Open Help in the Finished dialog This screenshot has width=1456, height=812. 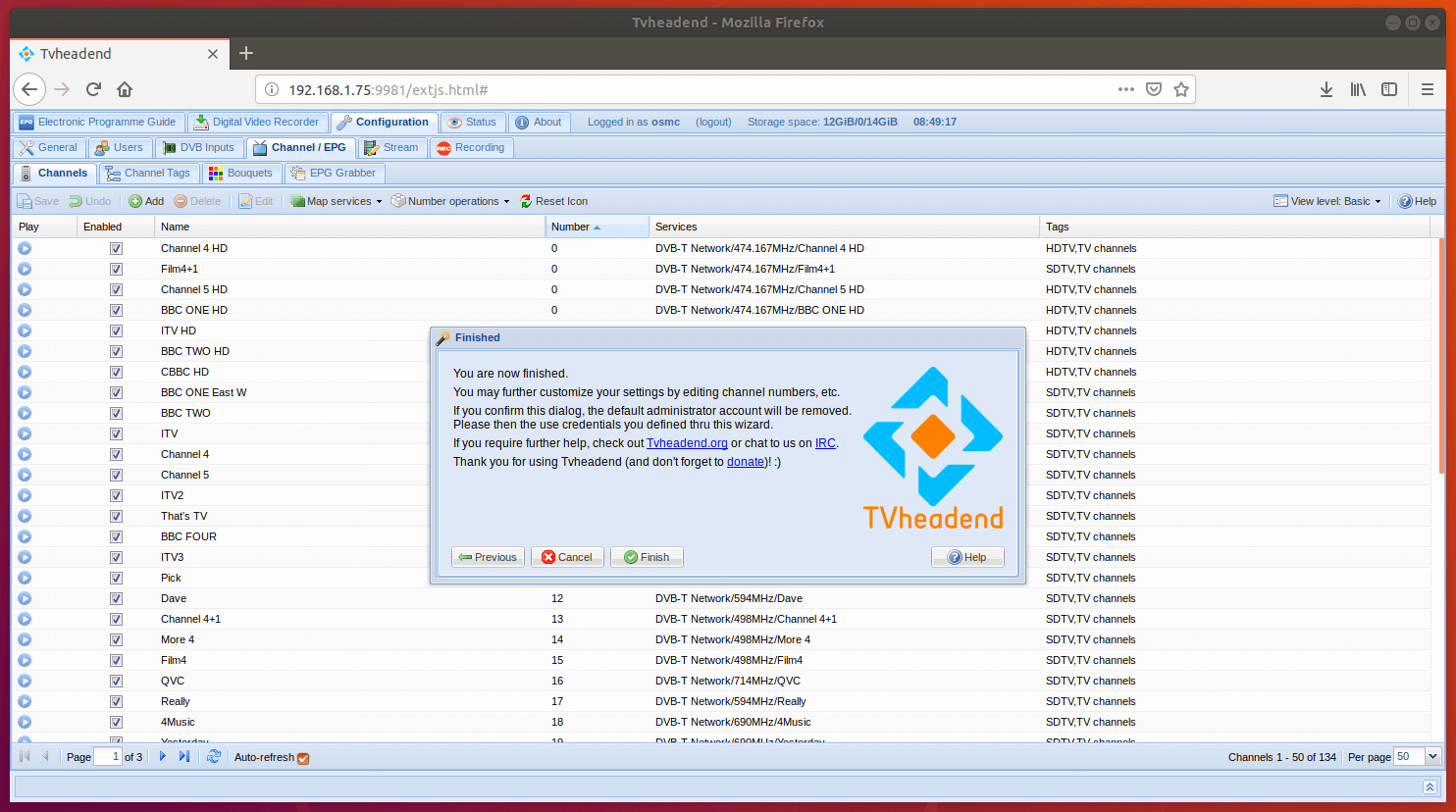point(966,557)
